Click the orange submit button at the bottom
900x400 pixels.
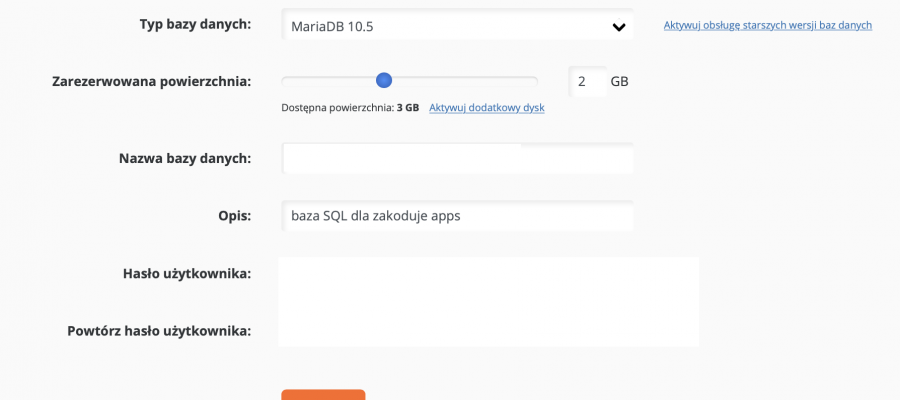coord(323,395)
